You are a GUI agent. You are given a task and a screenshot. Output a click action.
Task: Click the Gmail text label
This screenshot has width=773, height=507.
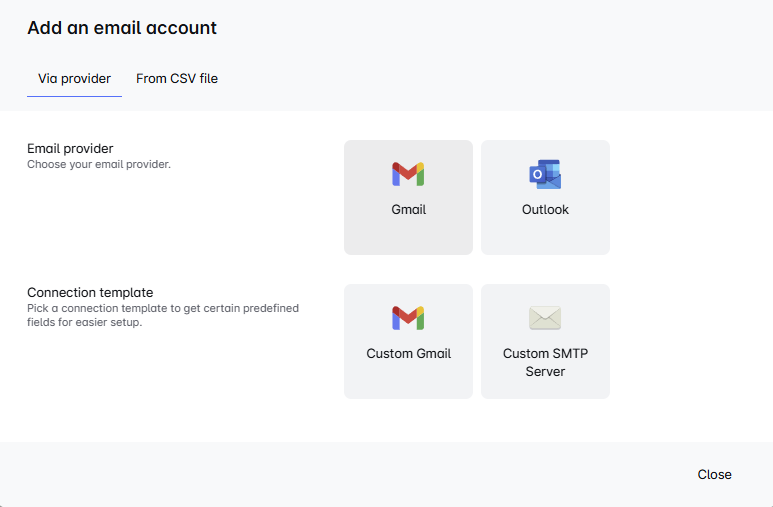[409, 210]
